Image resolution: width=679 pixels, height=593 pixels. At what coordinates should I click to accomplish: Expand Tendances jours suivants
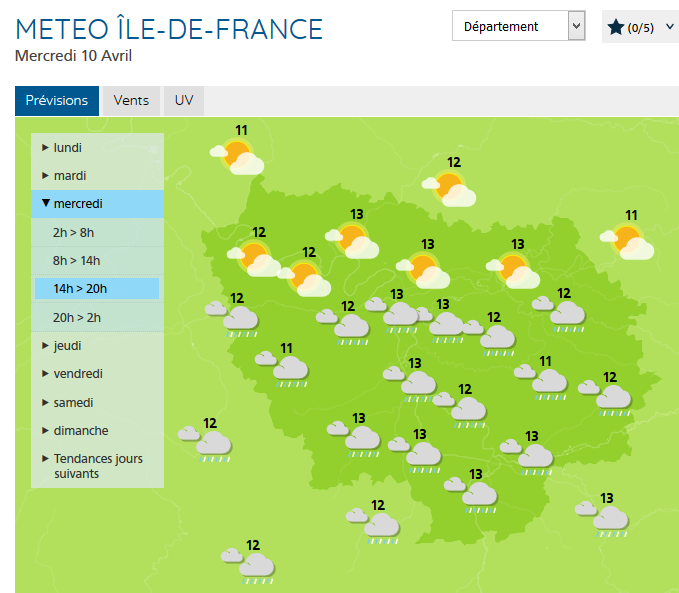pyautogui.click(x=97, y=466)
